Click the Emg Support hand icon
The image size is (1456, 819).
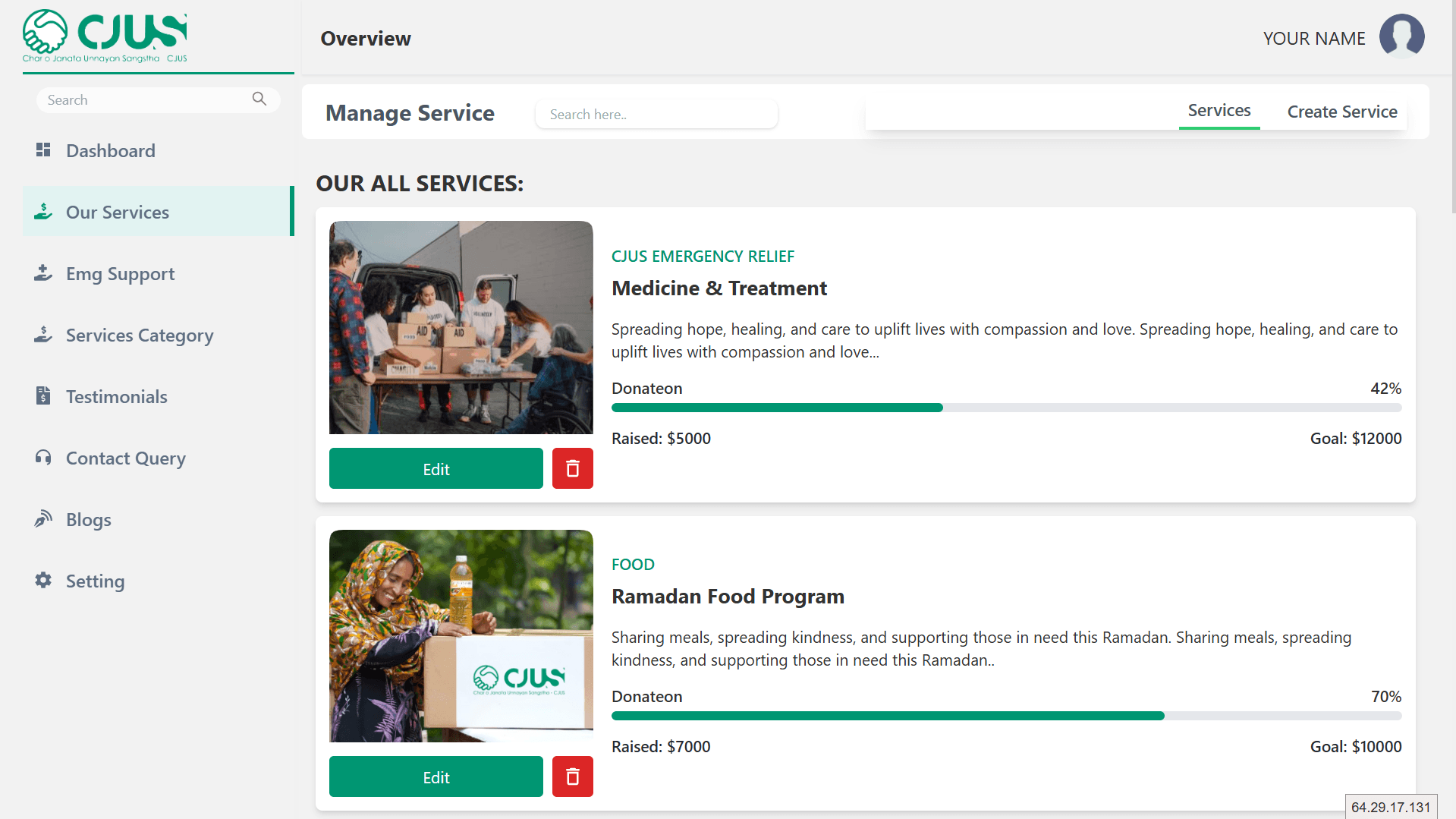[x=43, y=273]
